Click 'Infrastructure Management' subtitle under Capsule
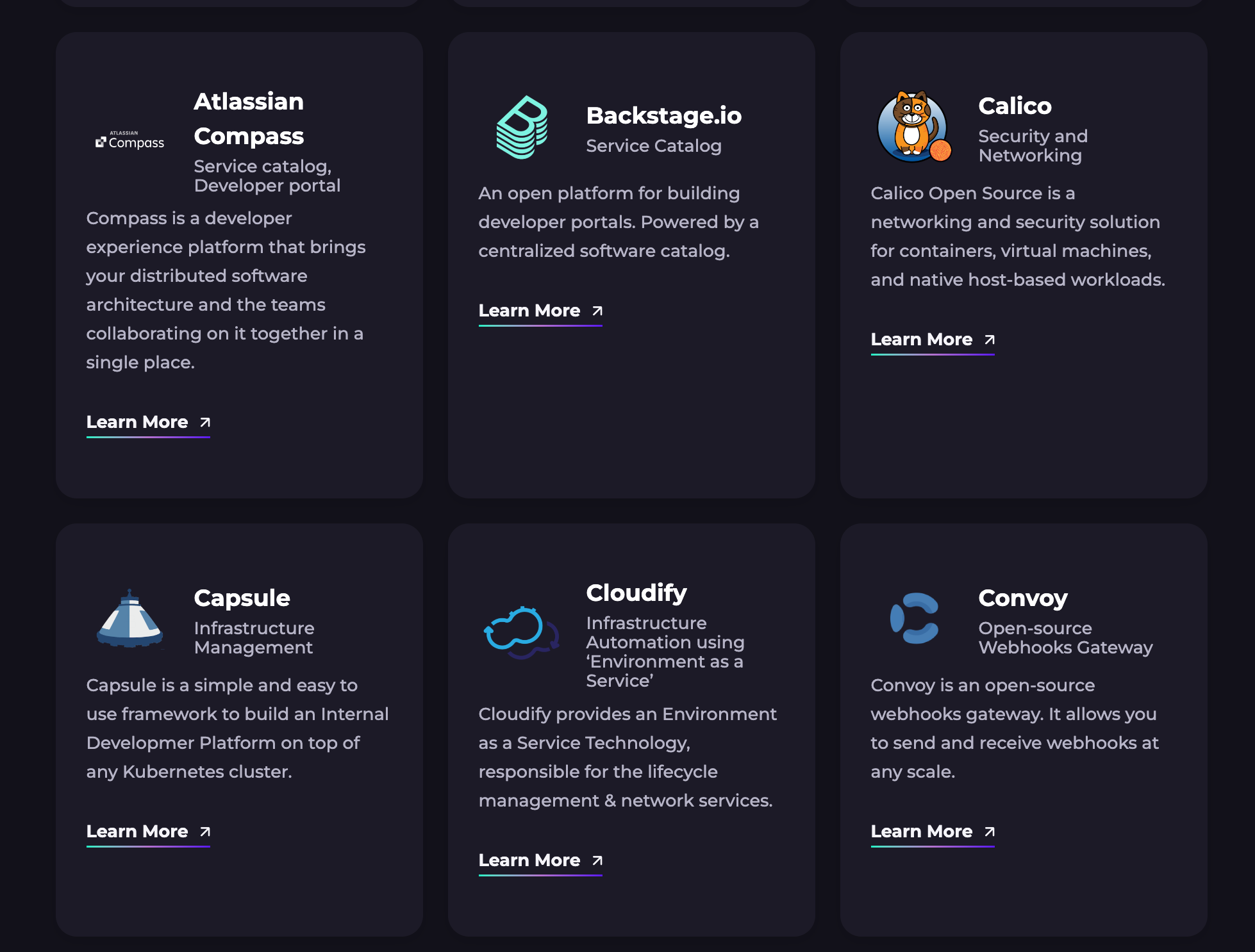This screenshot has height=952, width=1255. tap(254, 637)
